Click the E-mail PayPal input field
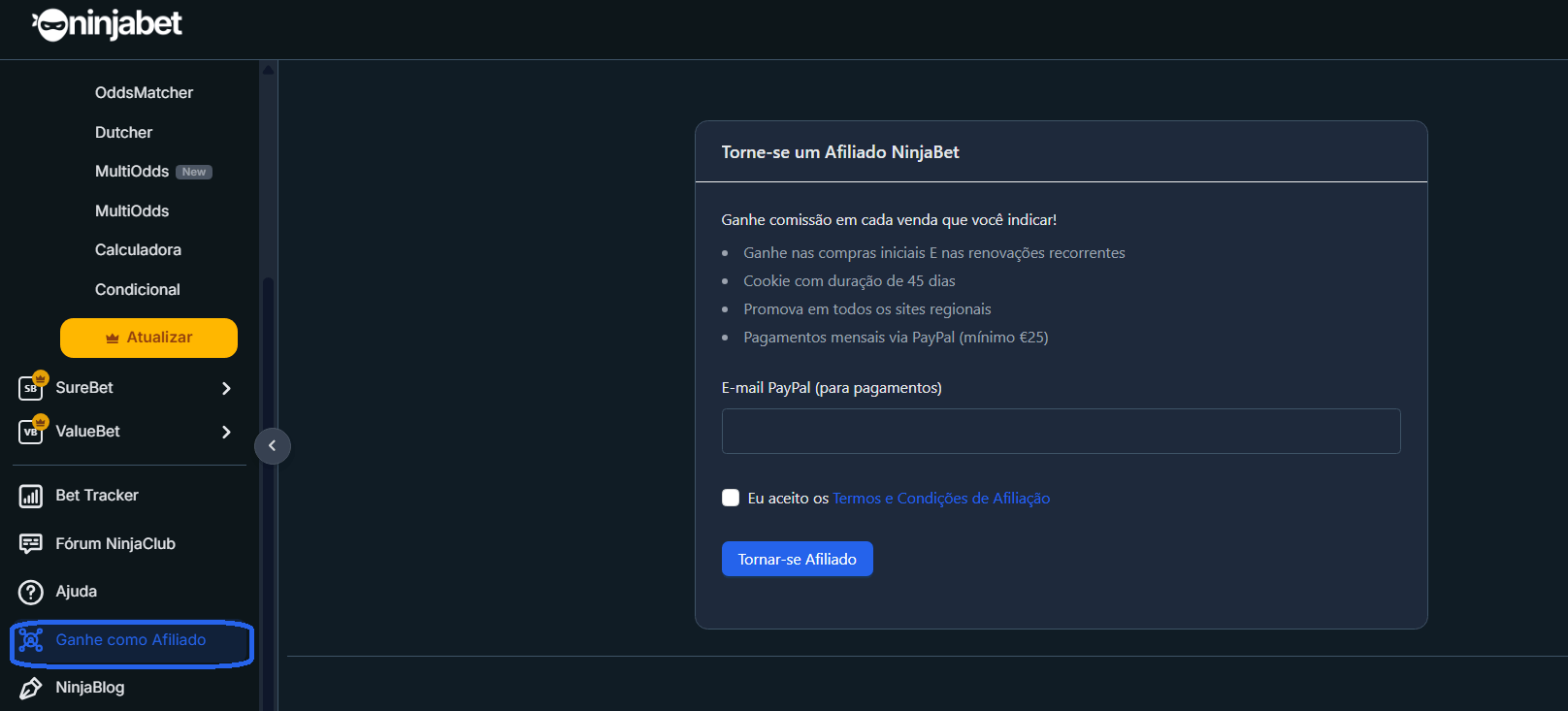 pos(1061,431)
